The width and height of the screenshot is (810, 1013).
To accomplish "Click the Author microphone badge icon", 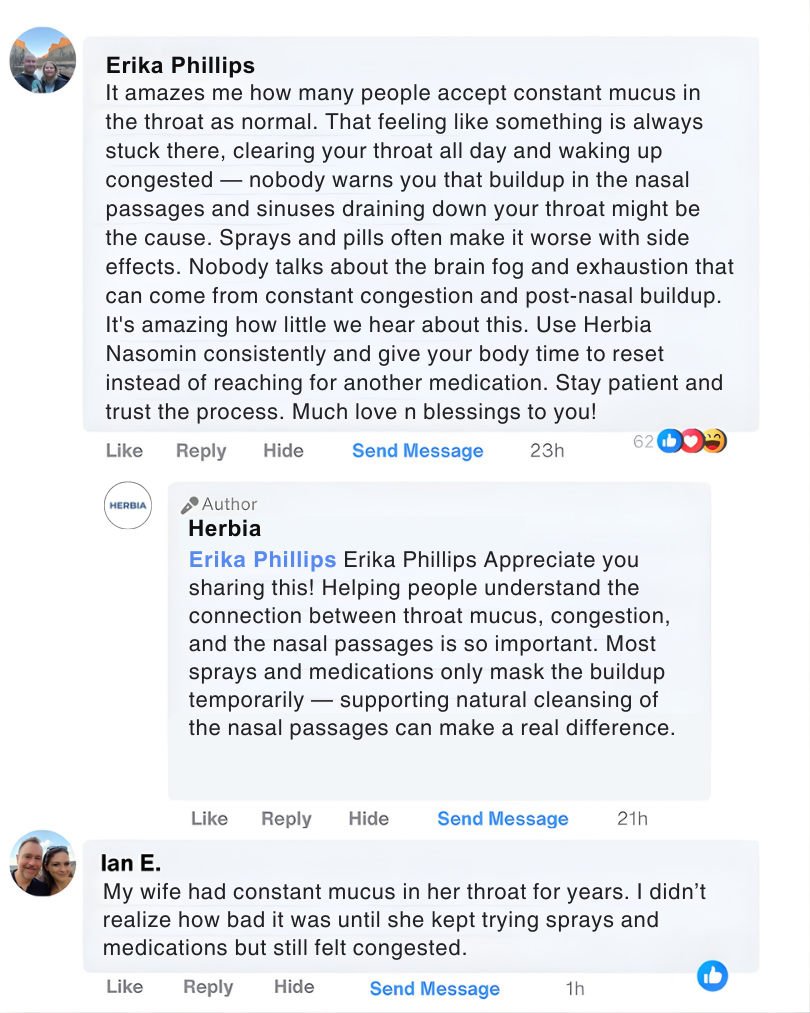I will coord(190,505).
